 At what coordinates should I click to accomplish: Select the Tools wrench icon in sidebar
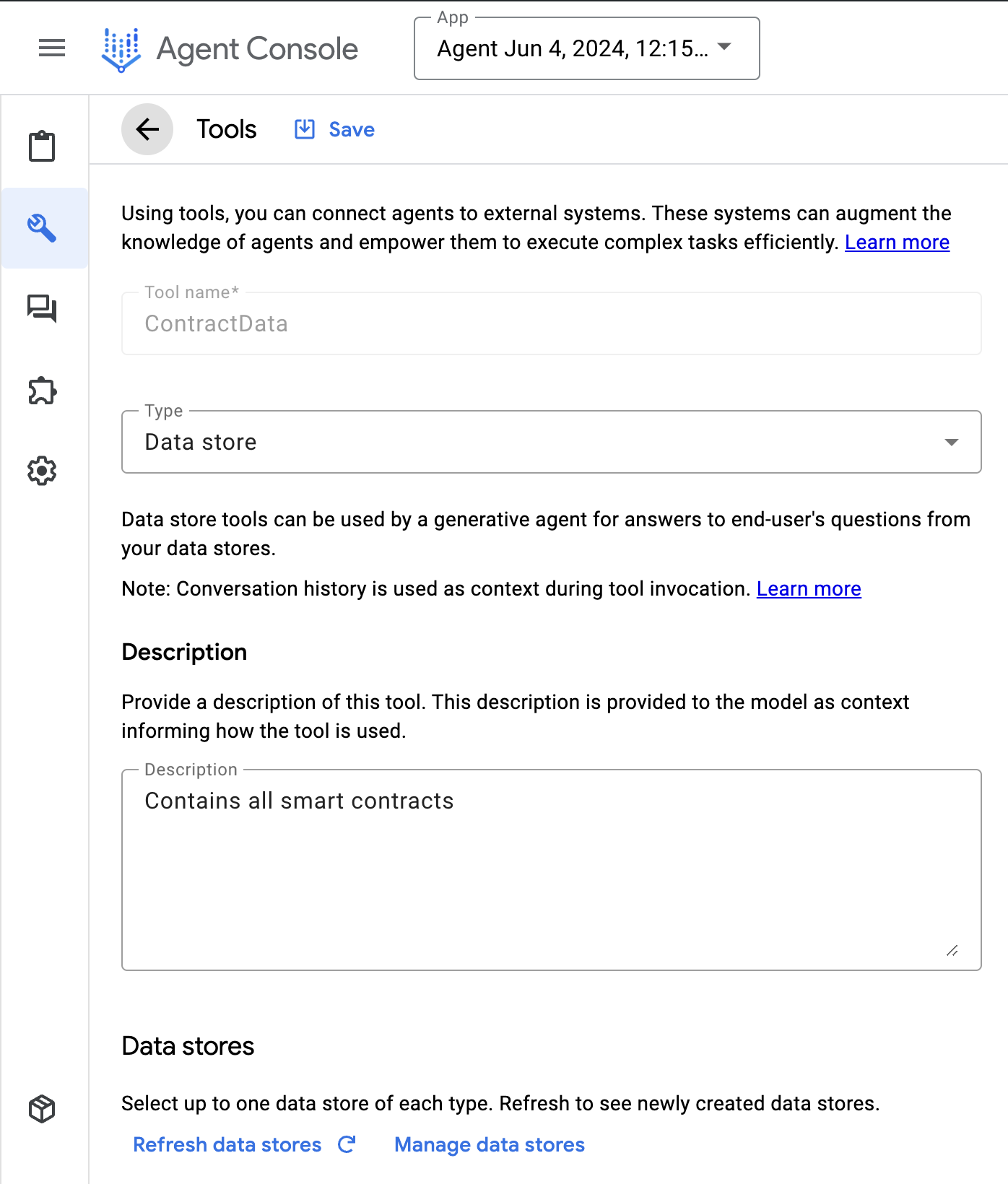42,228
